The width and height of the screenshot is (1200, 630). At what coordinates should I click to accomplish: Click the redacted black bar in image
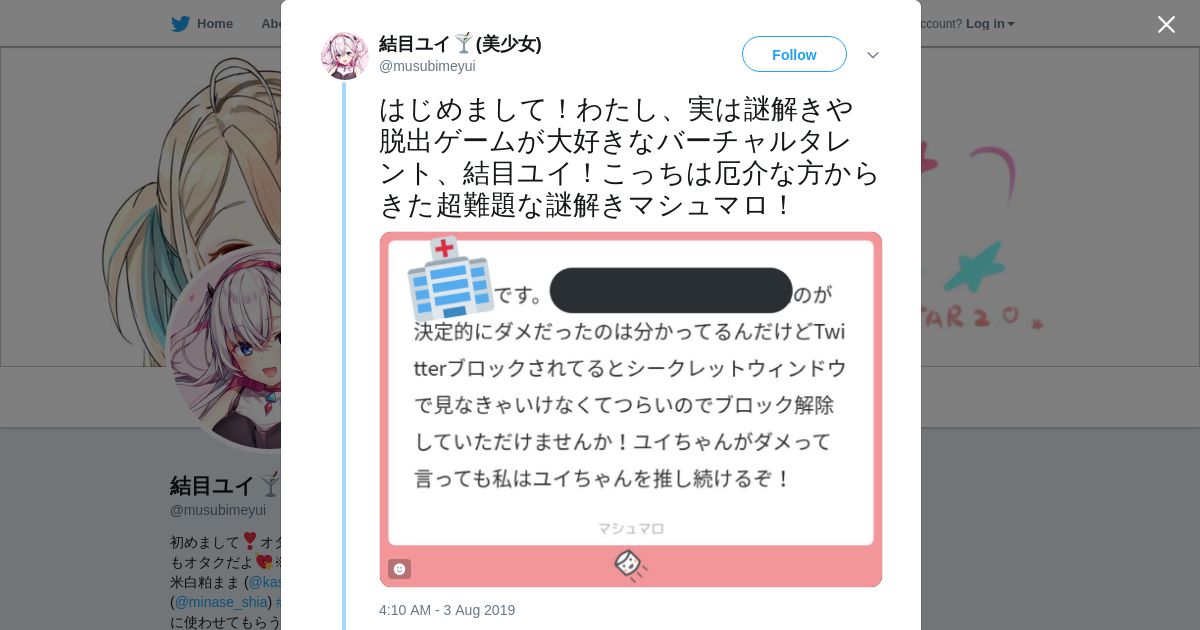point(671,290)
